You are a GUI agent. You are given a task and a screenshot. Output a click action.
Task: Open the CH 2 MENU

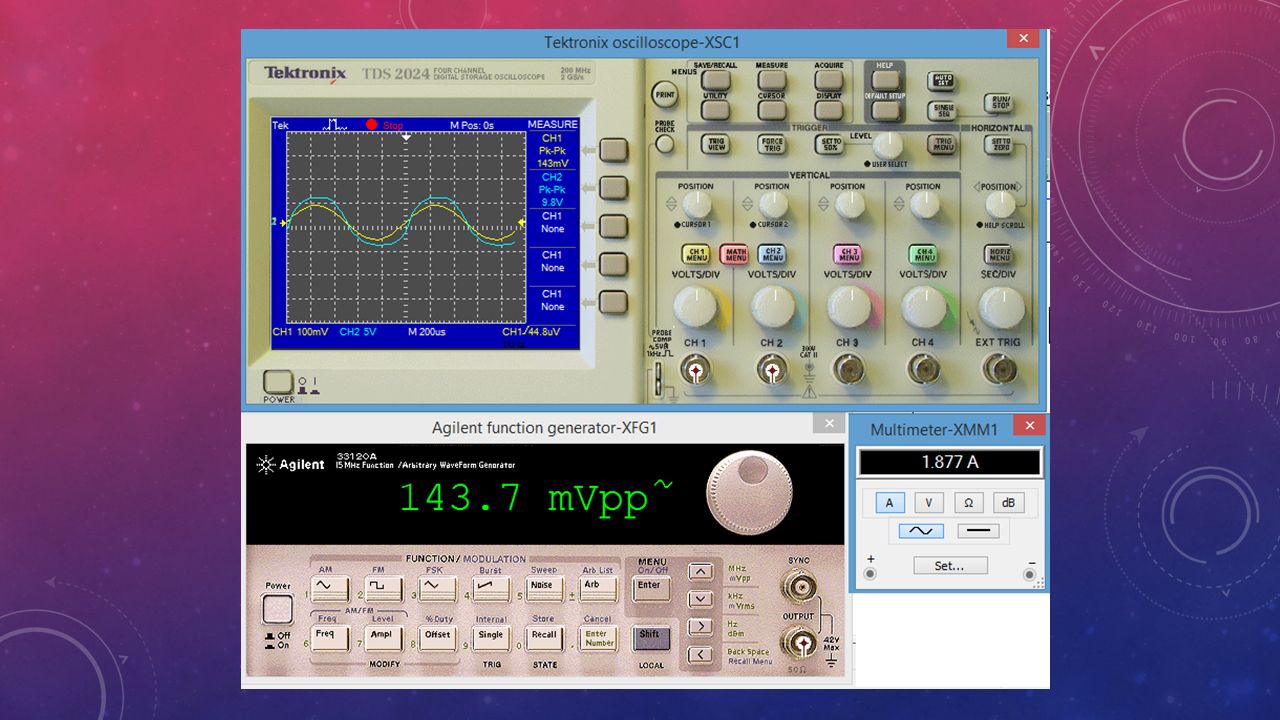coord(771,254)
